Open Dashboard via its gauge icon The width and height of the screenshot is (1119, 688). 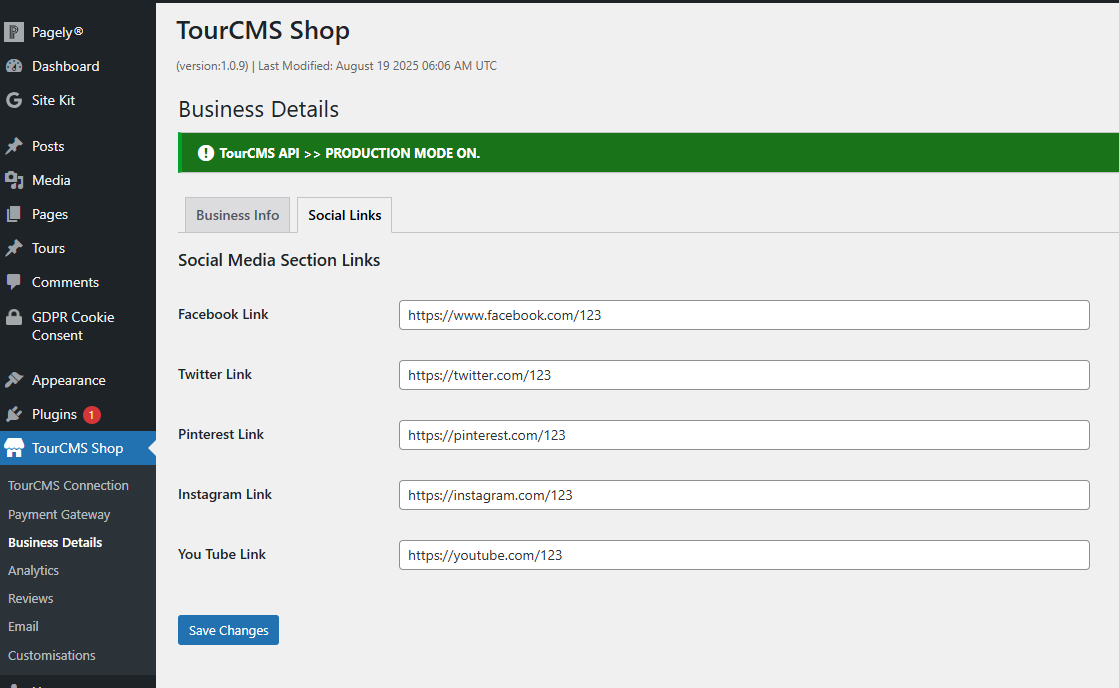(14, 66)
